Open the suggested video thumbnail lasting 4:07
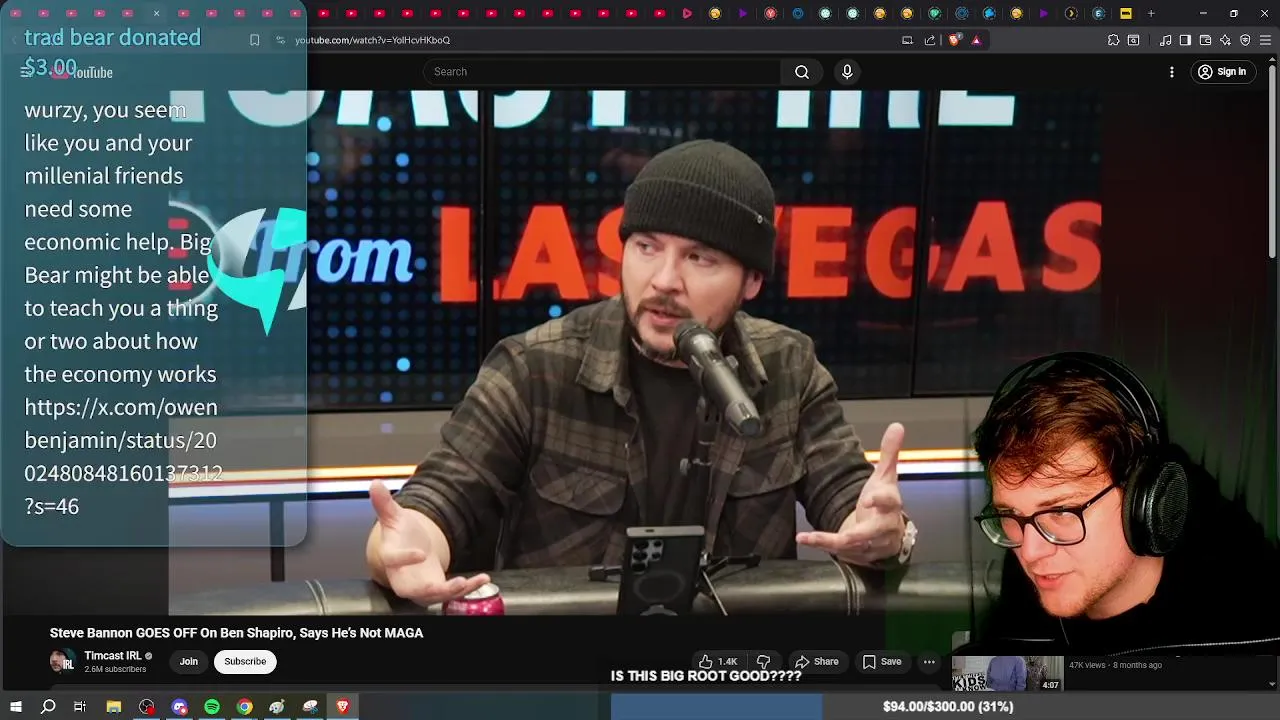 [x=1007, y=674]
